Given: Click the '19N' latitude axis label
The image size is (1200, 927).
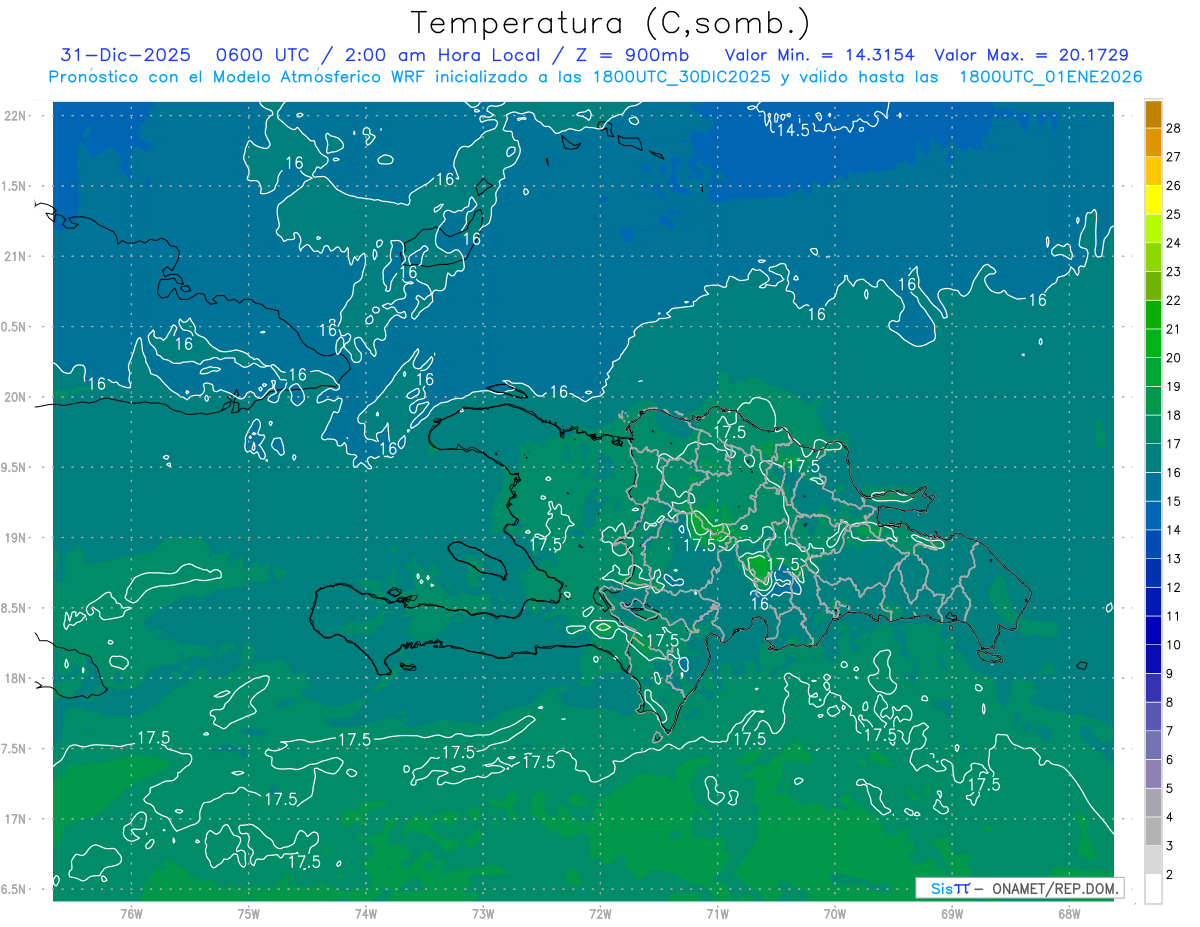Looking at the screenshot, I should (x=16, y=538).
